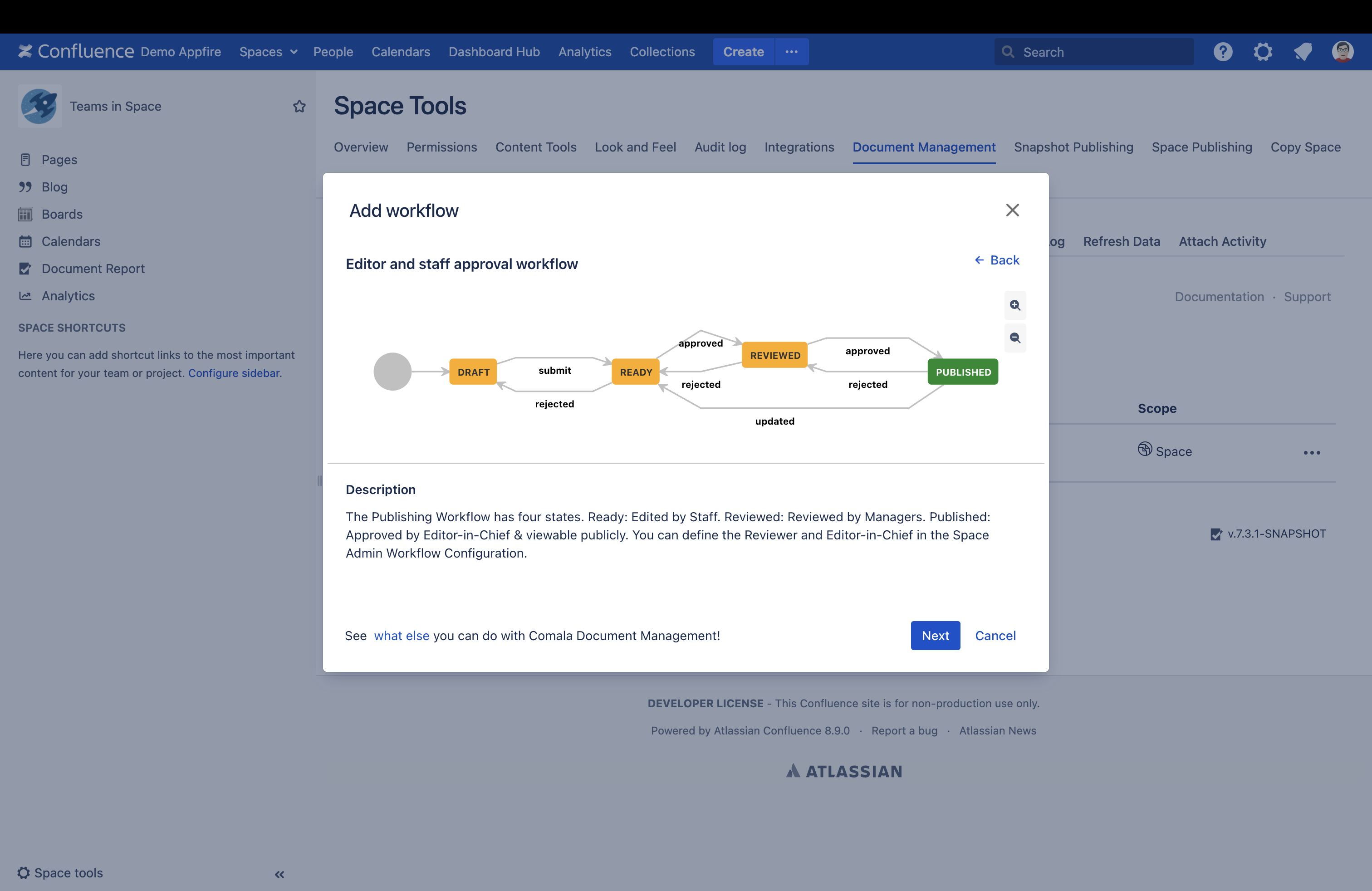Select the Snapshot Publishing tab
The image size is (1372, 891).
1073,146
